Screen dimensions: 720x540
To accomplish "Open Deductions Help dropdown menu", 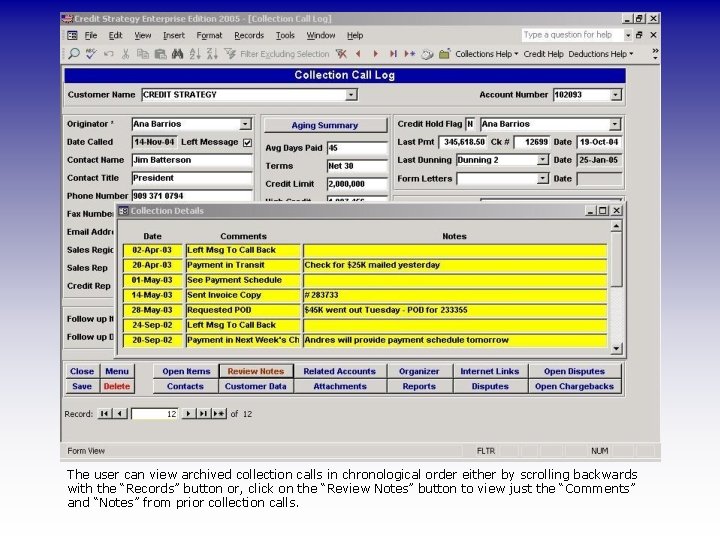I will [601, 54].
